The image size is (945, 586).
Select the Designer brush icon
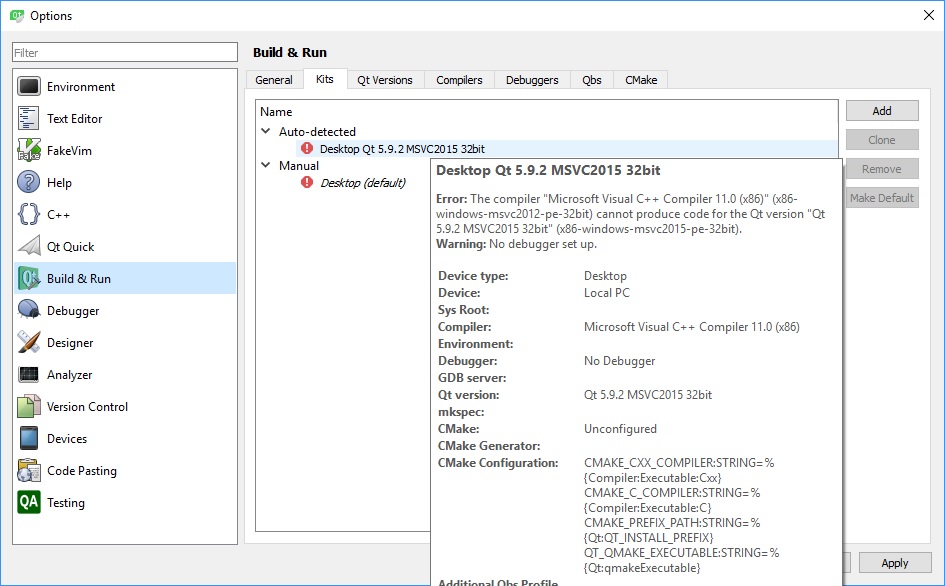tap(28, 342)
